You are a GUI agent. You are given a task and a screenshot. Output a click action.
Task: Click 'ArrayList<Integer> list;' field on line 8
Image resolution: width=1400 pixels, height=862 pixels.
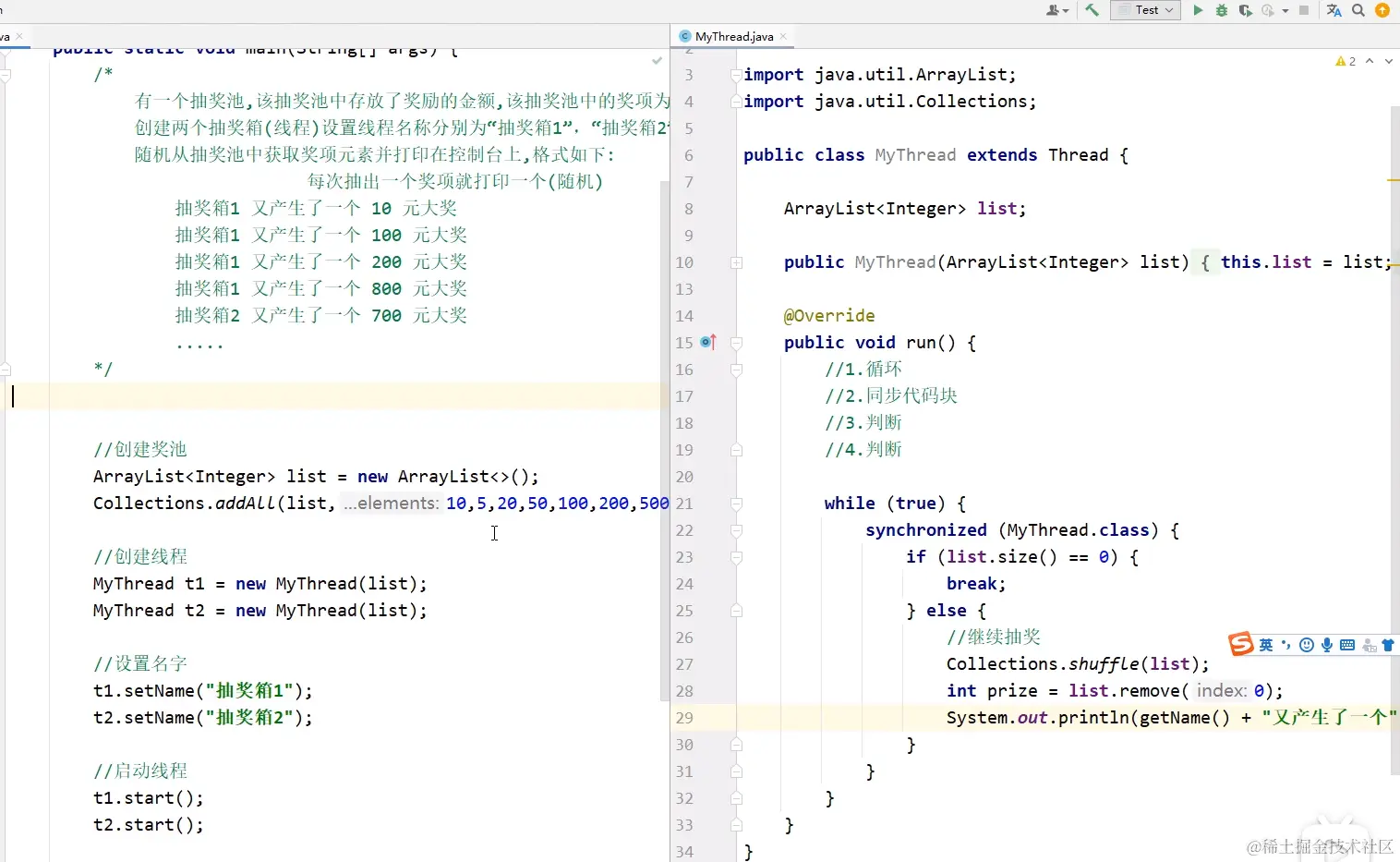pyautogui.click(x=905, y=209)
